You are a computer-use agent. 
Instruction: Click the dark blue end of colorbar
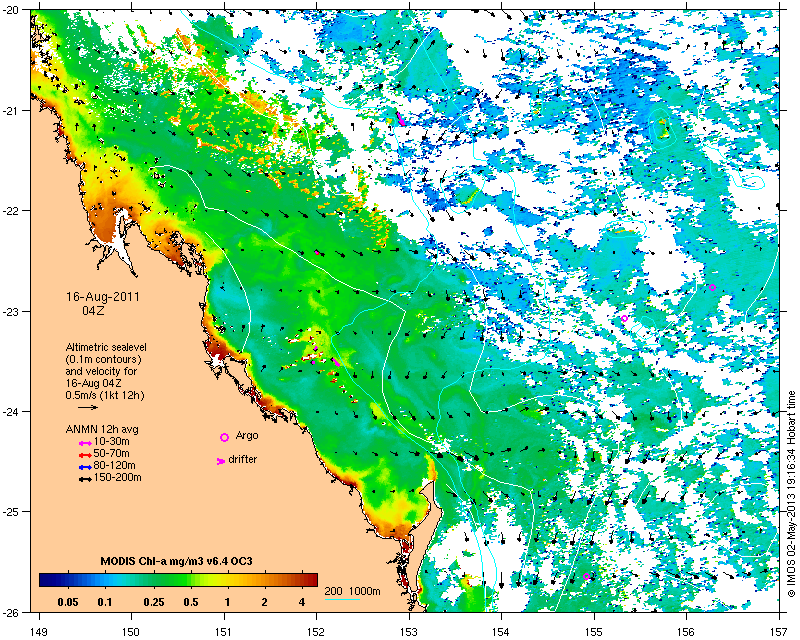click(x=47, y=565)
